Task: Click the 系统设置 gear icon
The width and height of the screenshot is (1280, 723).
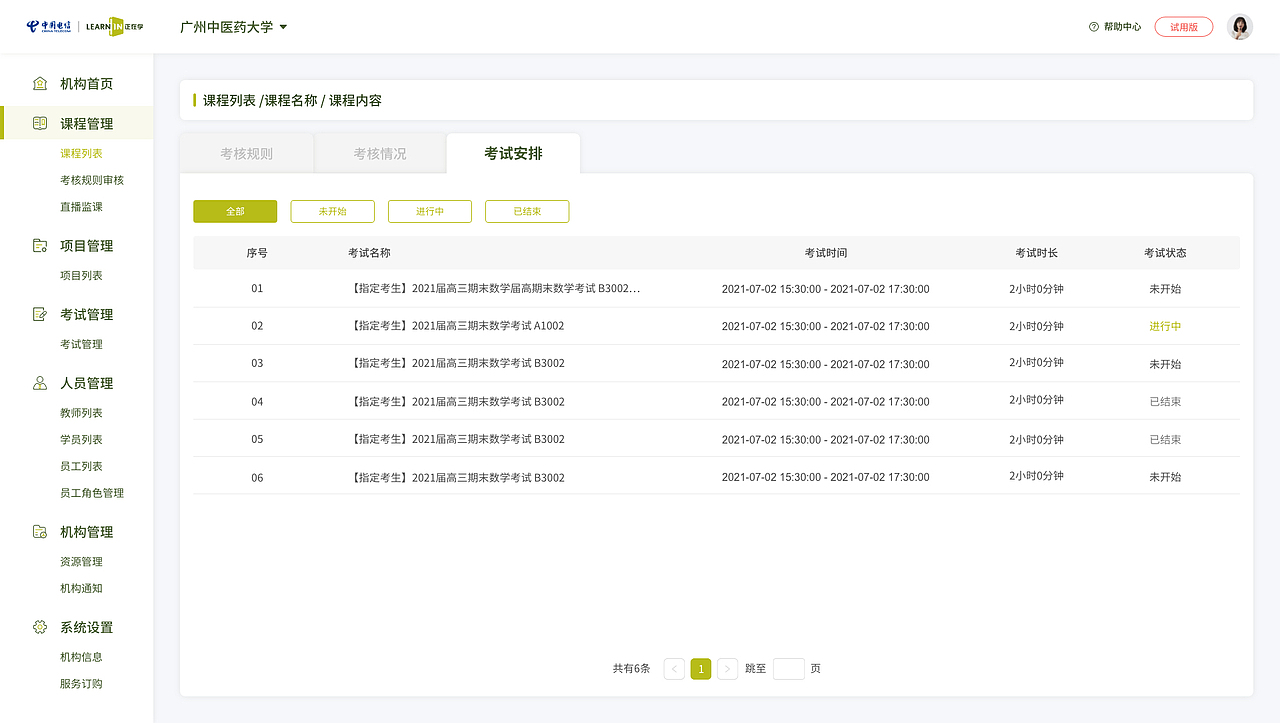Action: (40, 627)
